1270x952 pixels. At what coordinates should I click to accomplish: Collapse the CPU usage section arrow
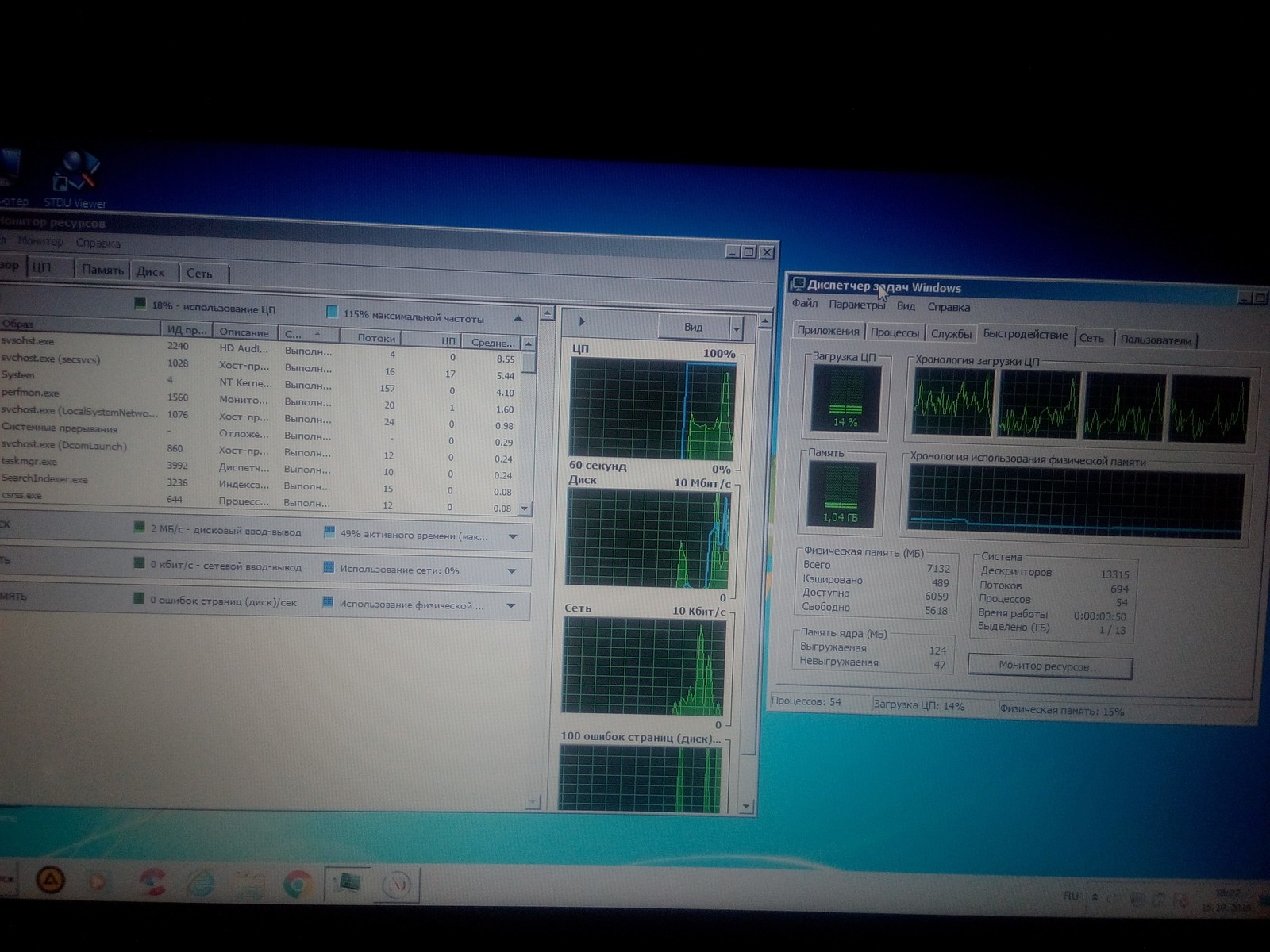pos(518,318)
